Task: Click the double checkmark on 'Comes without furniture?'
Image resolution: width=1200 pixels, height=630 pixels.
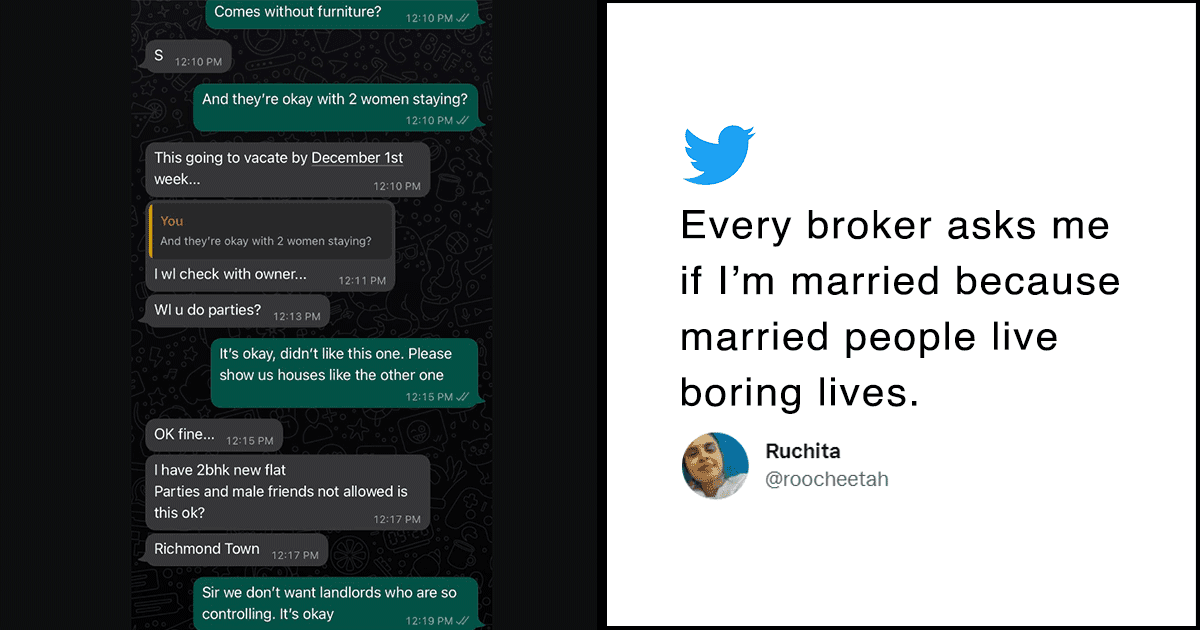Action: [x=464, y=17]
